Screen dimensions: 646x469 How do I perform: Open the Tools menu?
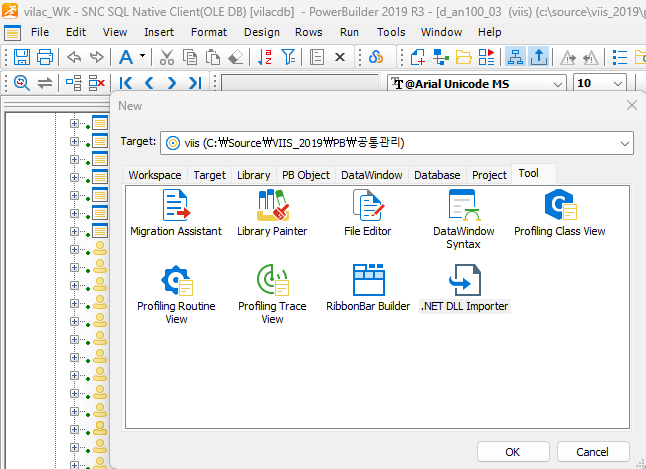(x=391, y=32)
